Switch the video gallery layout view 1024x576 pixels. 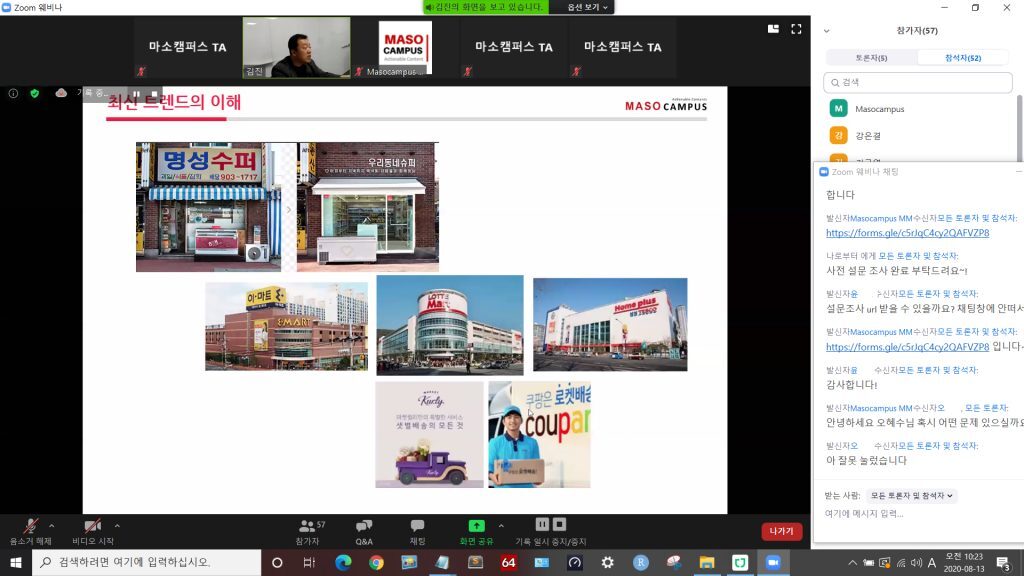point(773,29)
